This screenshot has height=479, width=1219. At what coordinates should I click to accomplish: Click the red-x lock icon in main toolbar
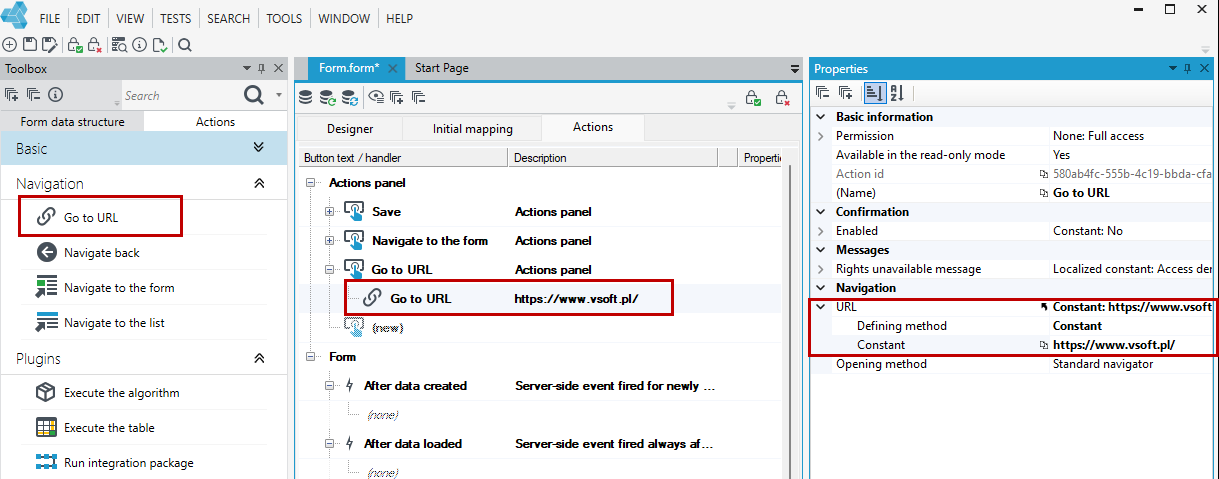95,45
